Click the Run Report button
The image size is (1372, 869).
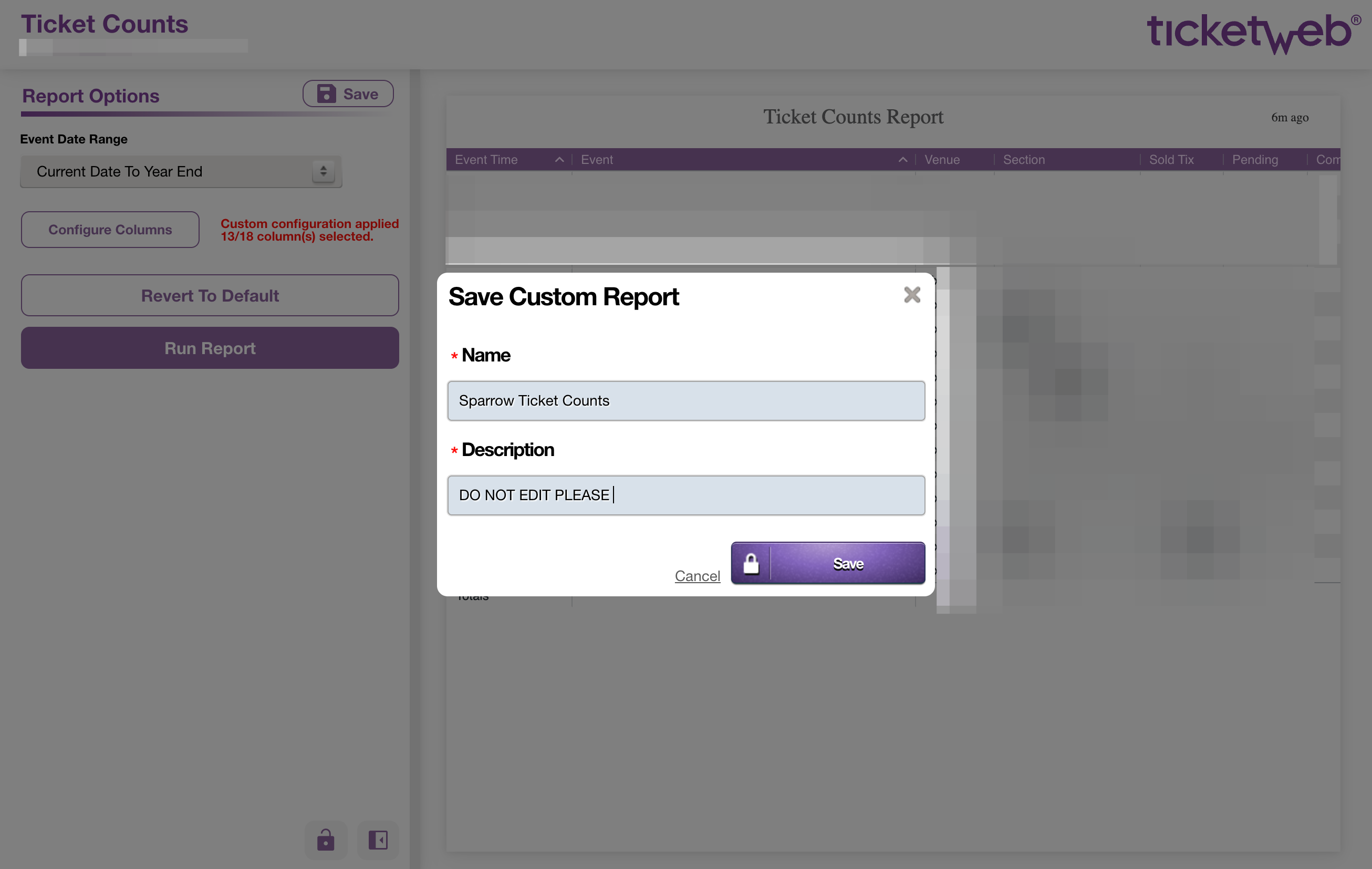210,348
